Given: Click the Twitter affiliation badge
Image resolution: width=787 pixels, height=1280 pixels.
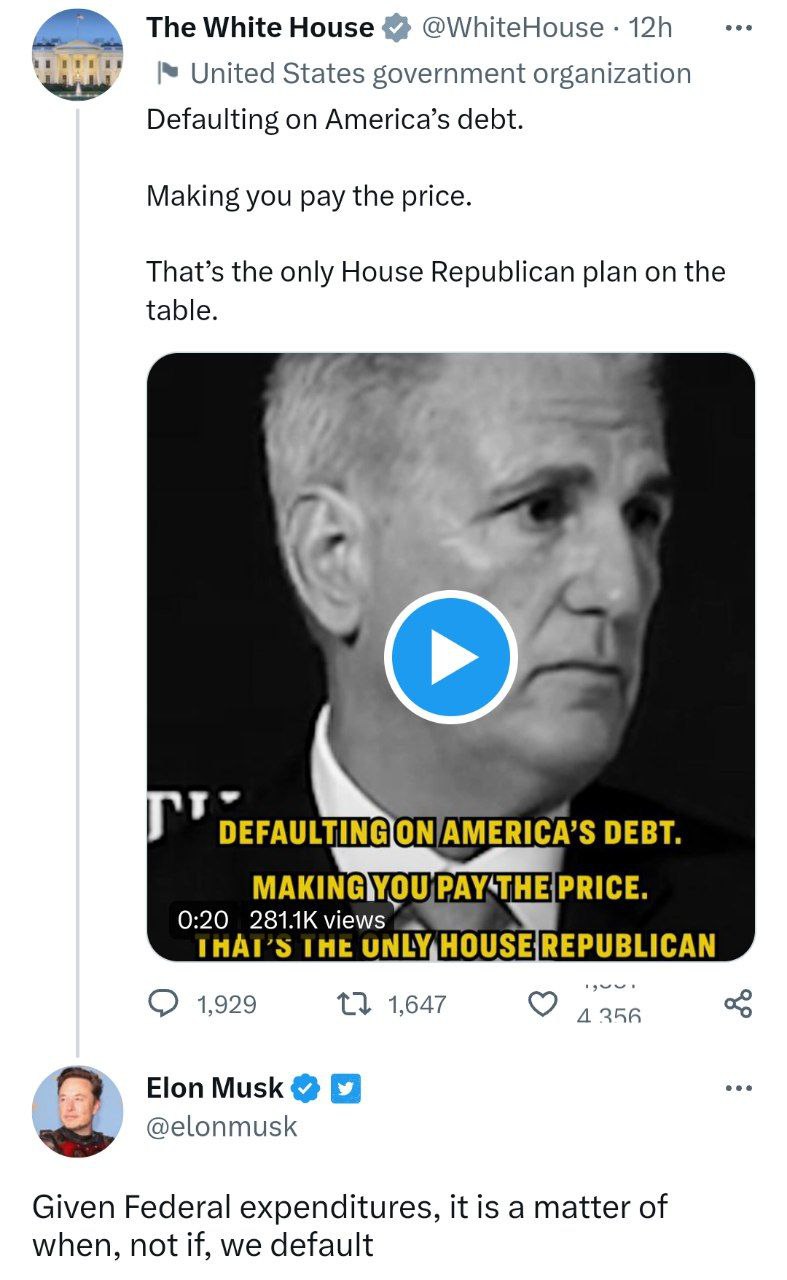Looking at the screenshot, I should click(x=345, y=1087).
